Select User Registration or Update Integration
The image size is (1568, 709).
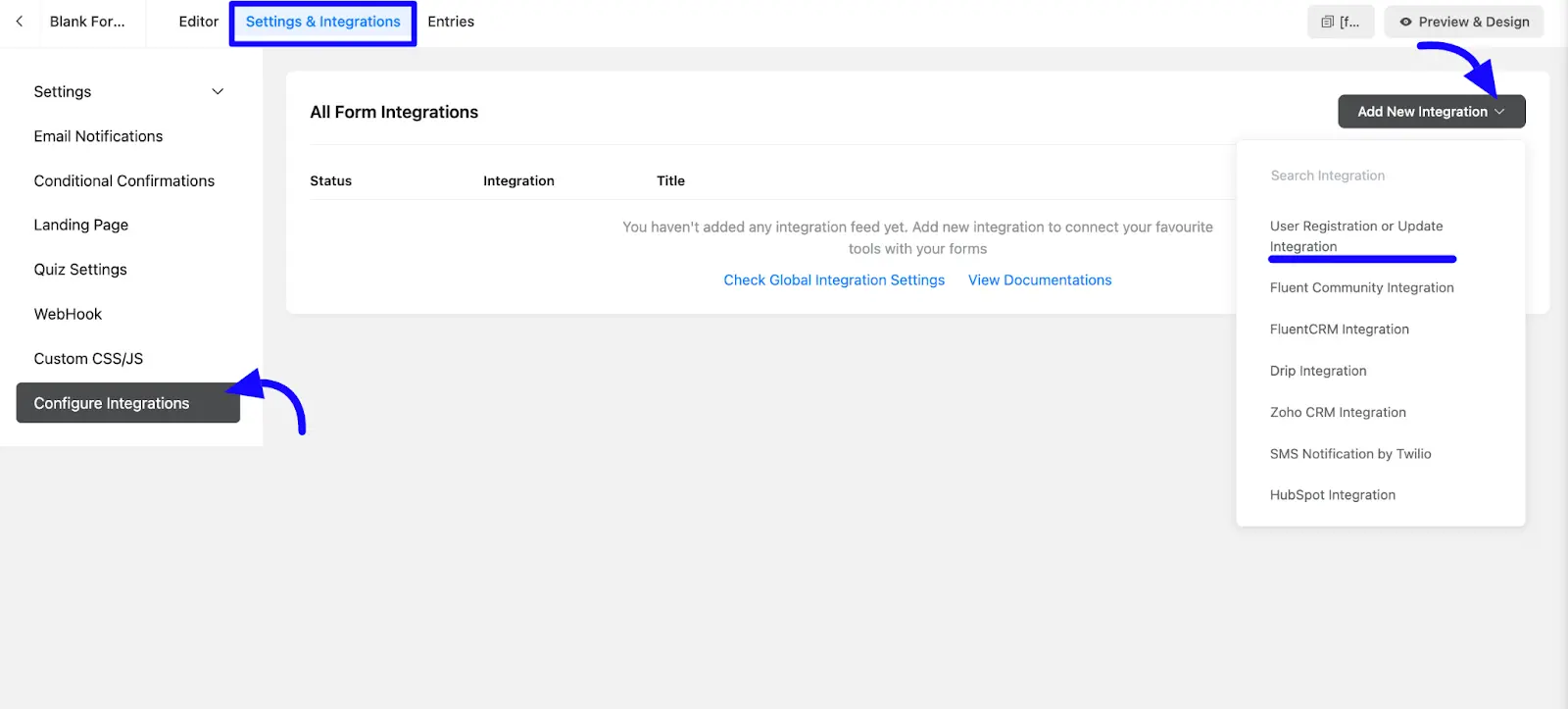point(1356,236)
